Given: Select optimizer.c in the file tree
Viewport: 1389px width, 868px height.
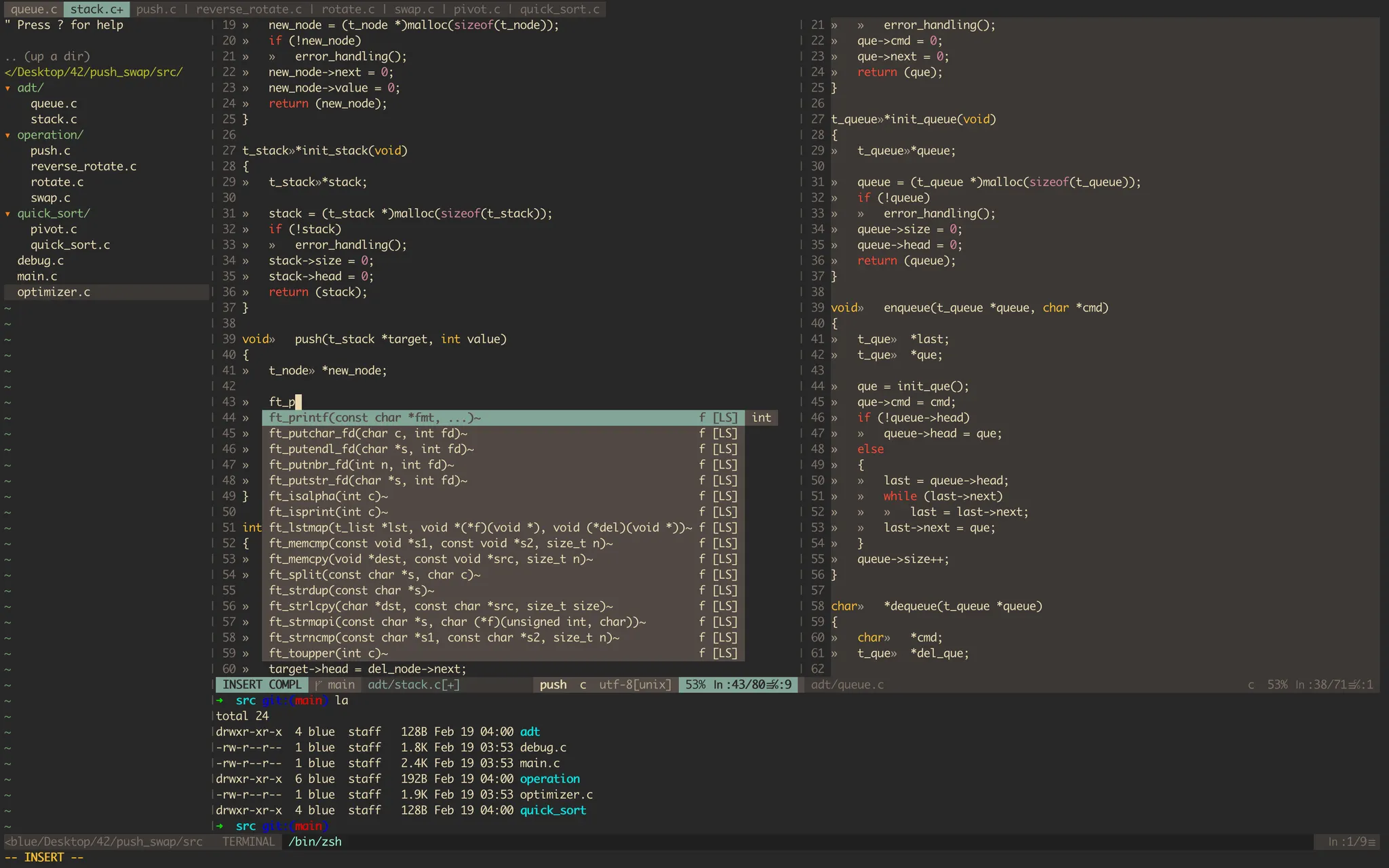Looking at the screenshot, I should pyautogui.click(x=54, y=292).
